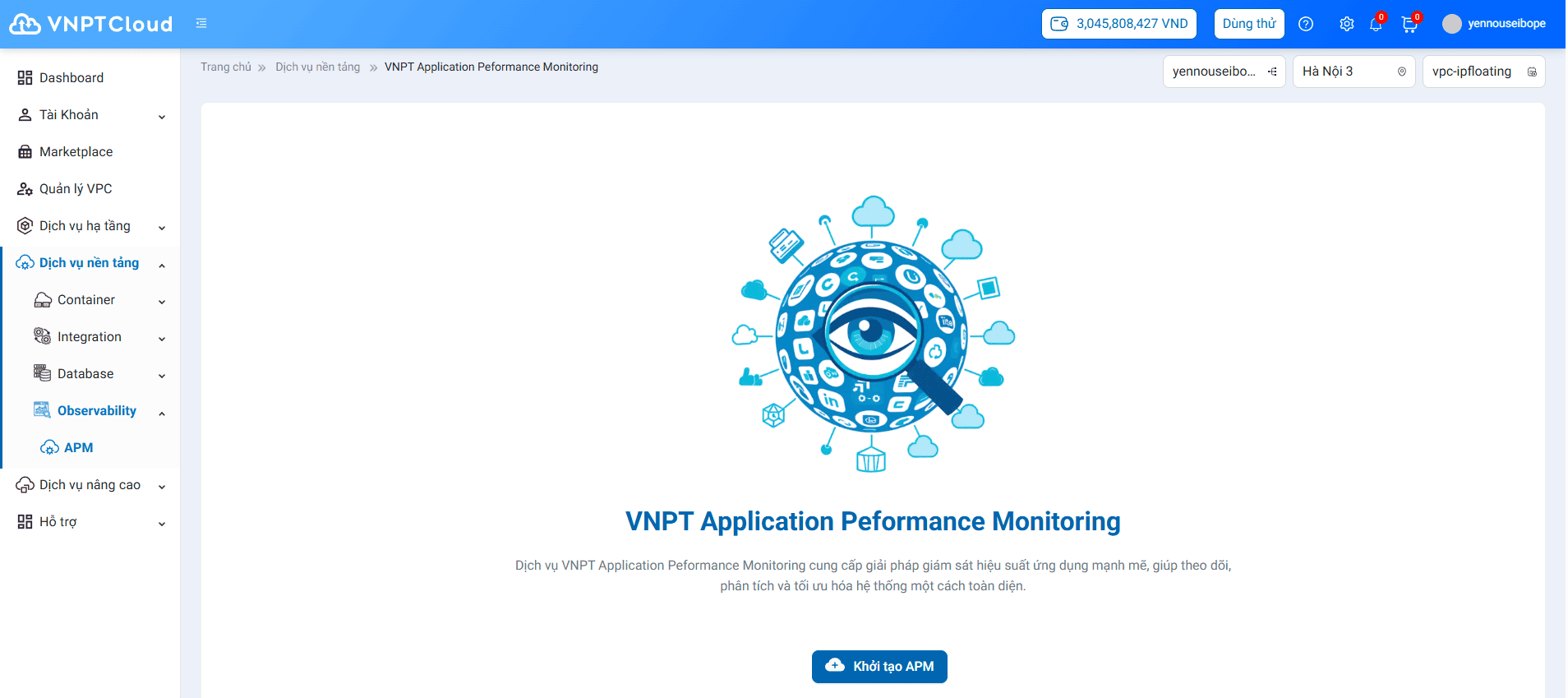Open the help question mark icon
The height and width of the screenshot is (698, 1568).
1306,24
